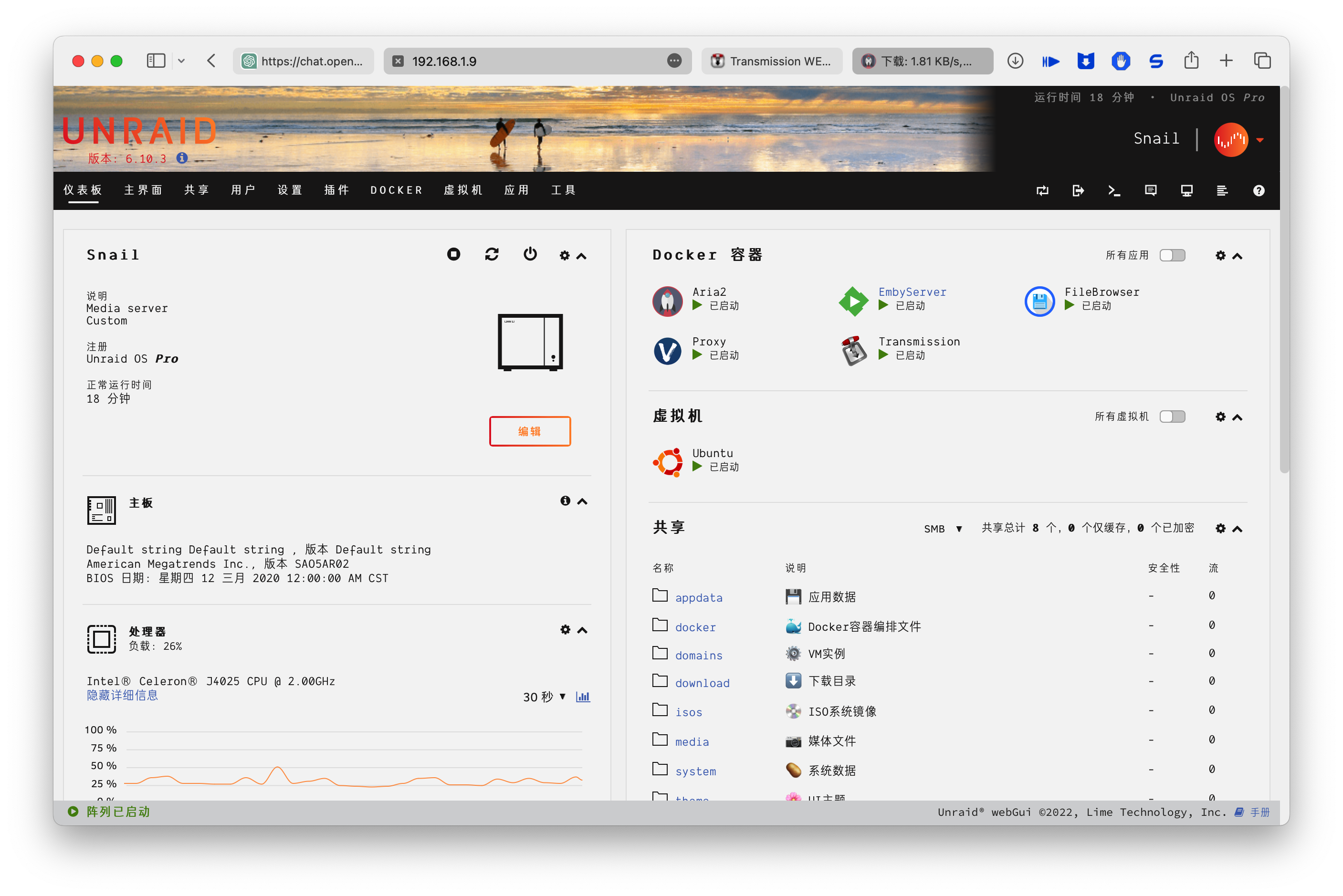Image resolution: width=1343 pixels, height=896 pixels.
Task: Click the reboot icon in Snail panel
Action: [492, 254]
